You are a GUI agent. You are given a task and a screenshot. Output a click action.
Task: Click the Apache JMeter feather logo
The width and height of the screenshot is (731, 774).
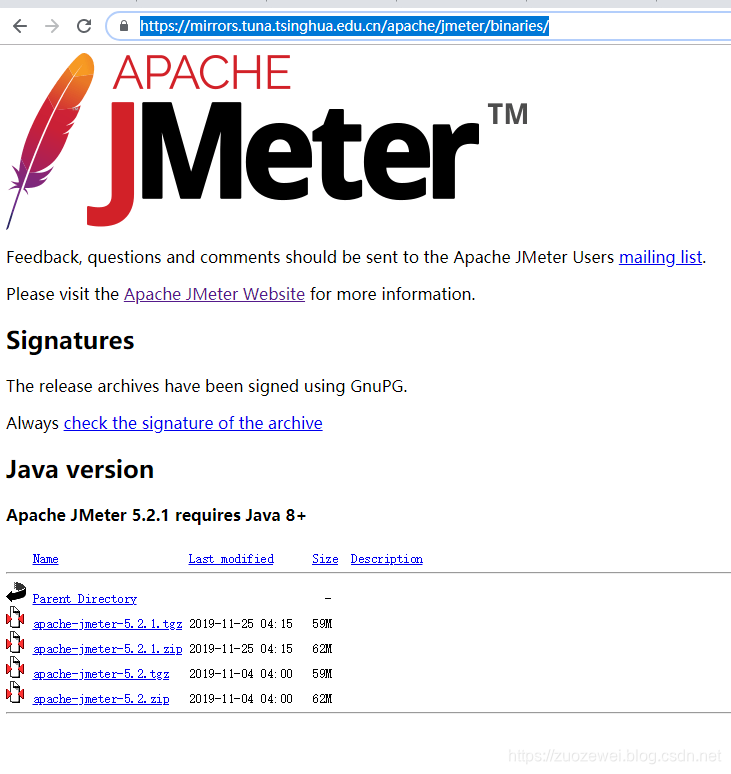click(50, 141)
